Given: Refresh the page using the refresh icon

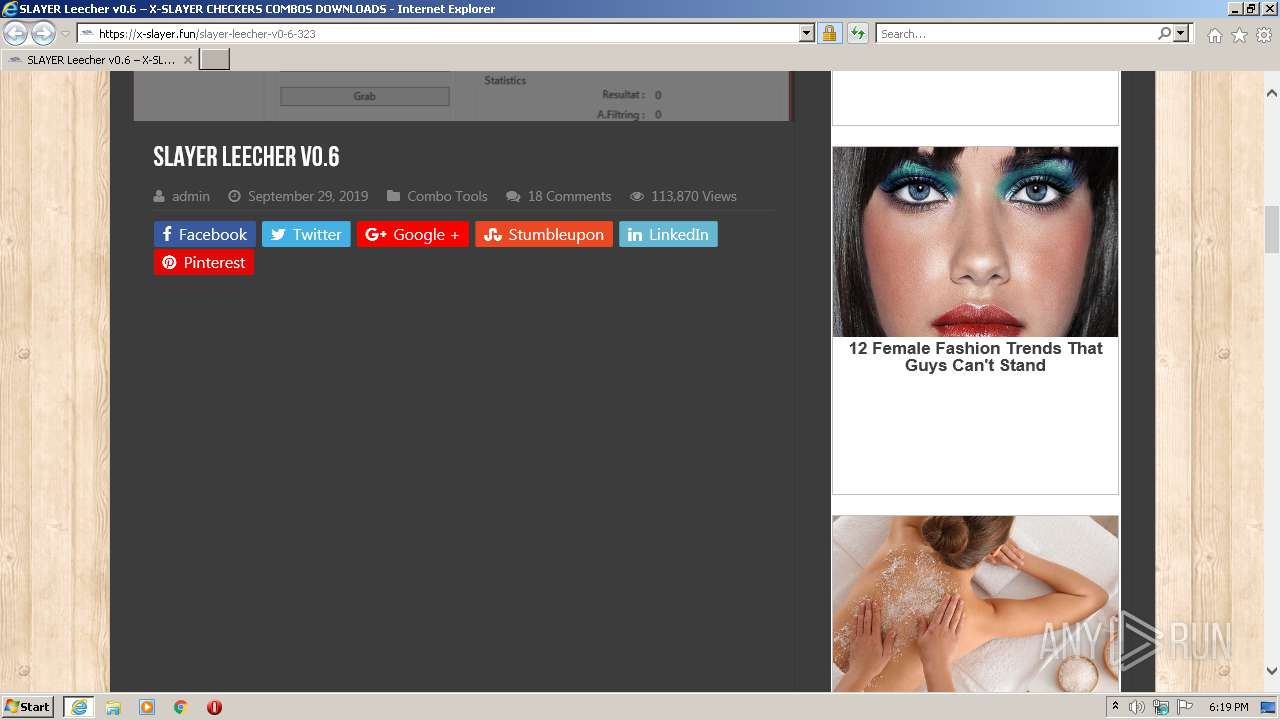Looking at the screenshot, I should pyautogui.click(x=857, y=34).
